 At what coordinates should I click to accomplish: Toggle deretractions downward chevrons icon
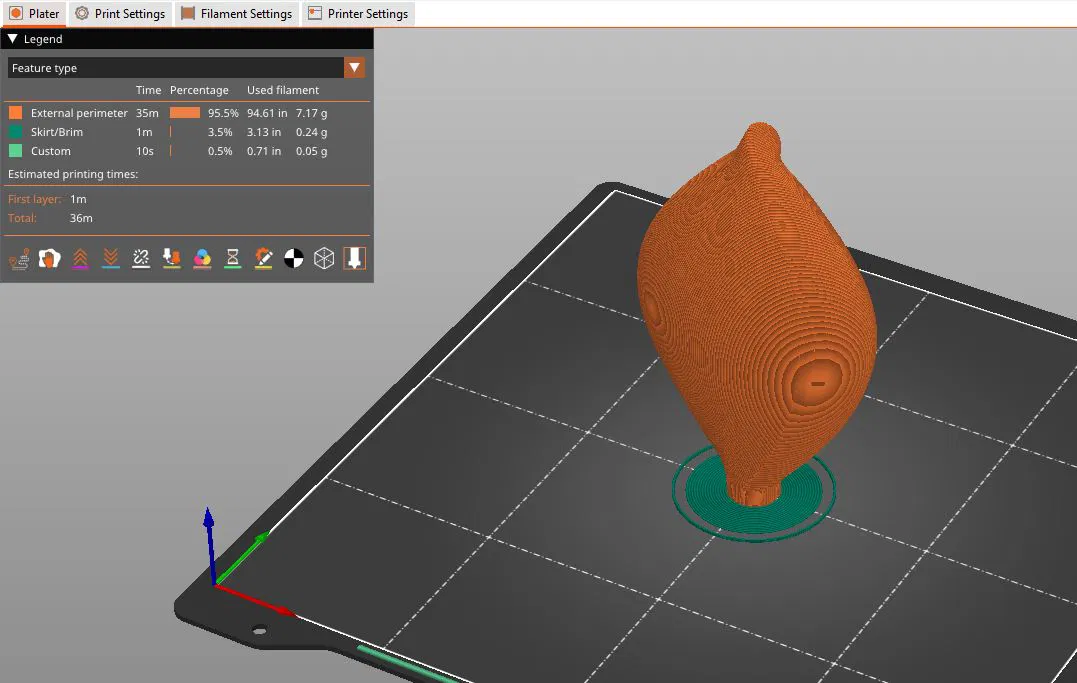click(x=111, y=258)
